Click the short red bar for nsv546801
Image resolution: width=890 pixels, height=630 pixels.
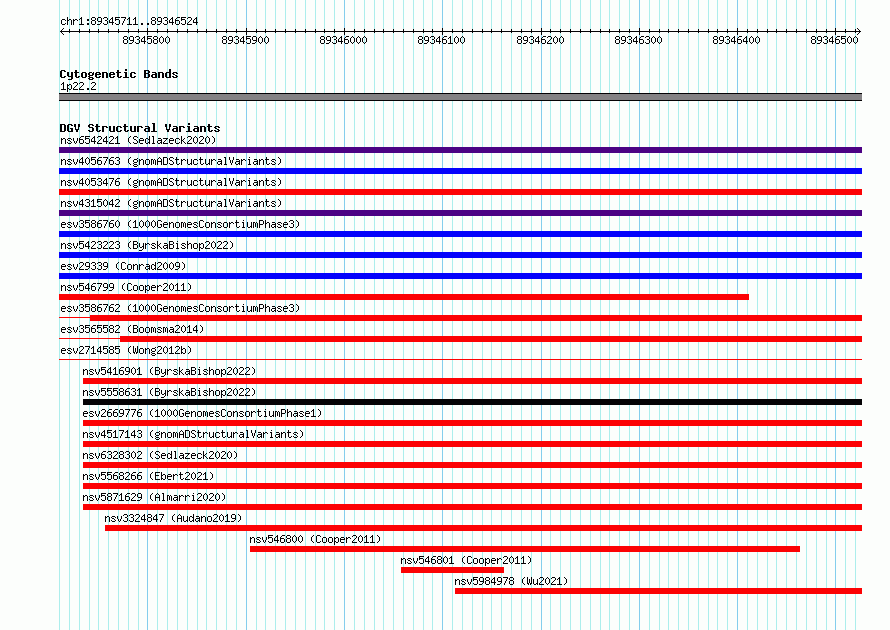coord(452,570)
